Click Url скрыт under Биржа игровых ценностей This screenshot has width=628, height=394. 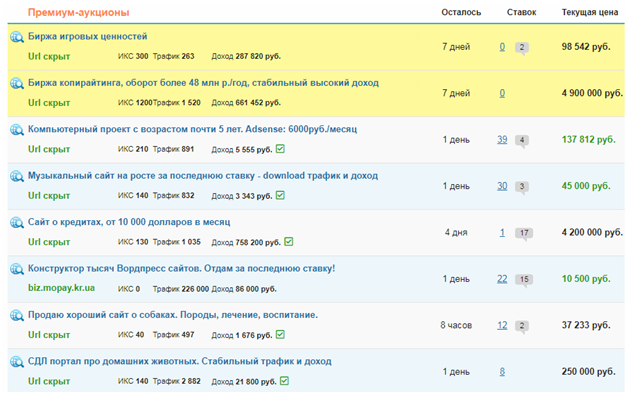49,56
